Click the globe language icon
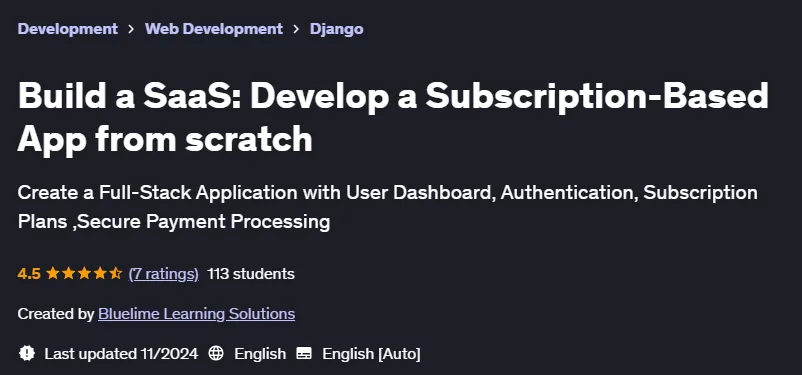This screenshot has width=802, height=375. tap(216, 354)
